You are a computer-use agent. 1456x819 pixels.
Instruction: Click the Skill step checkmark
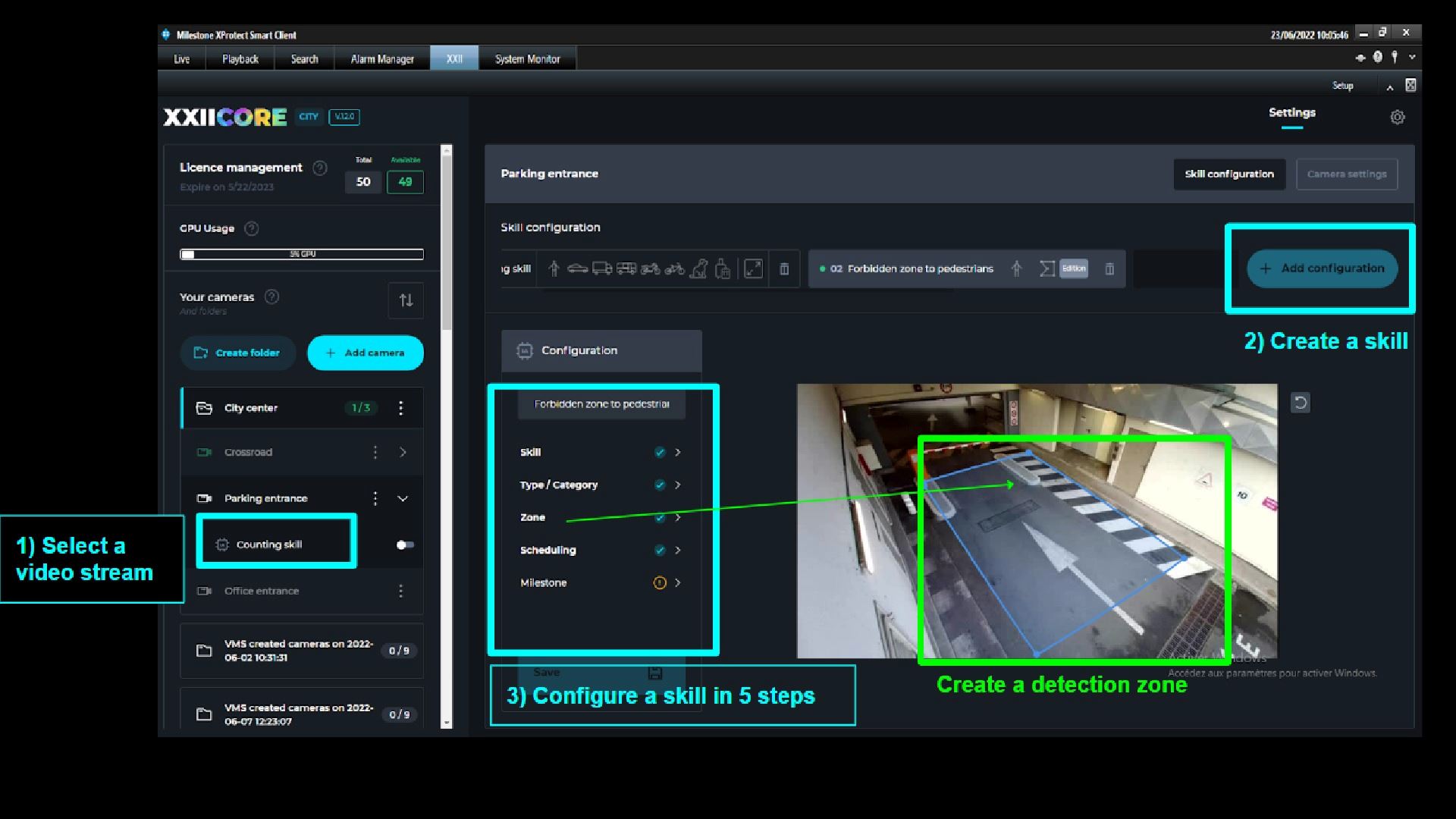(660, 452)
